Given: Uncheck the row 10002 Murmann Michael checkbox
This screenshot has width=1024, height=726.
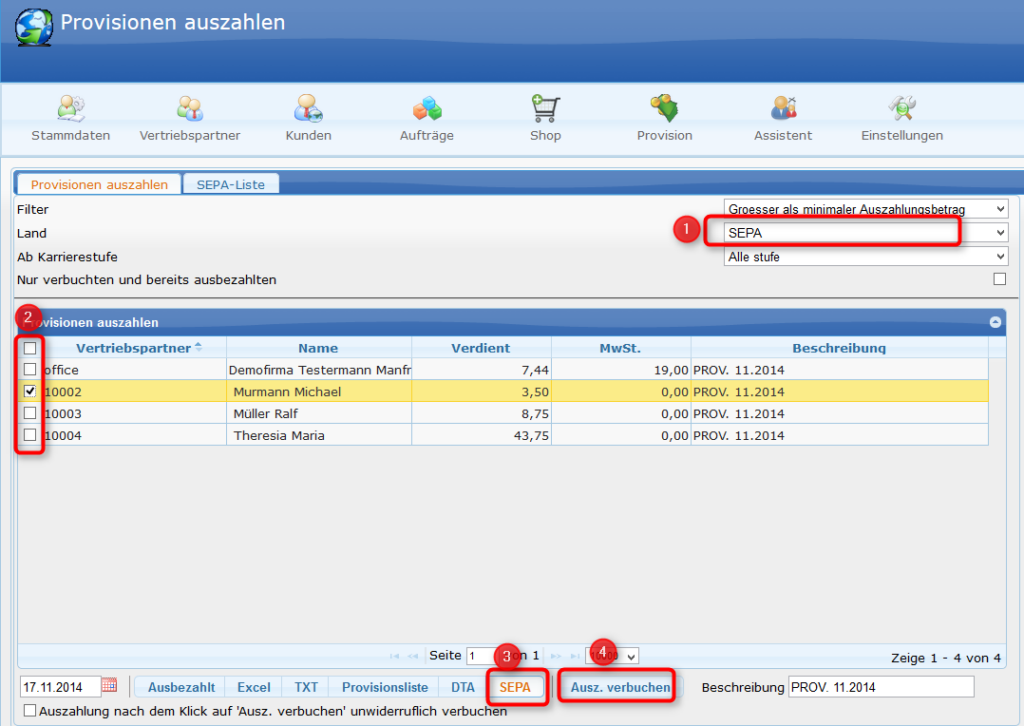Looking at the screenshot, I should (x=30, y=391).
